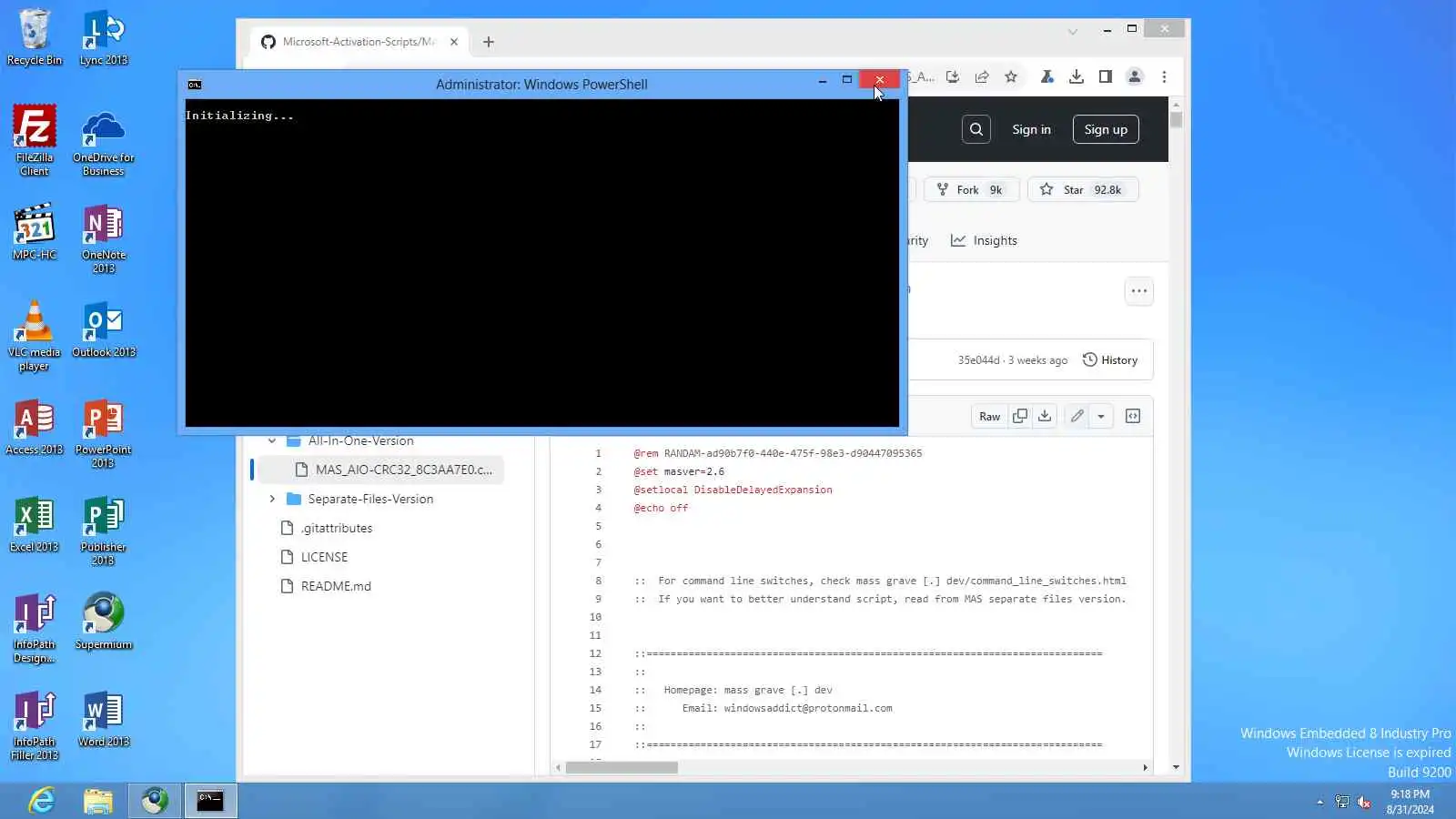Click the horizontal code scrollbar thumb
Image resolution: width=1456 pixels, height=819 pixels.
click(x=622, y=767)
